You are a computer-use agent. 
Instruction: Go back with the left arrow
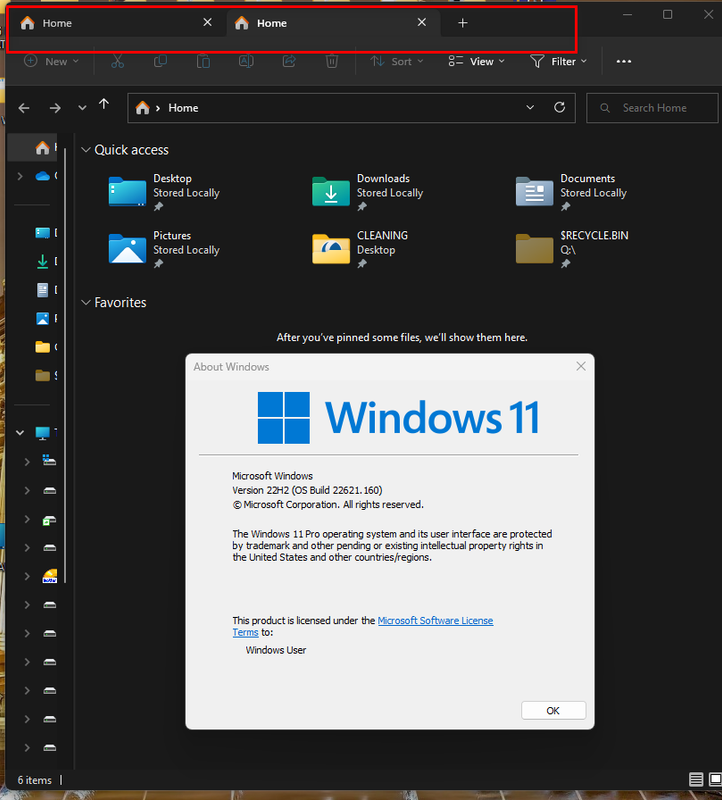coord(24,108)
